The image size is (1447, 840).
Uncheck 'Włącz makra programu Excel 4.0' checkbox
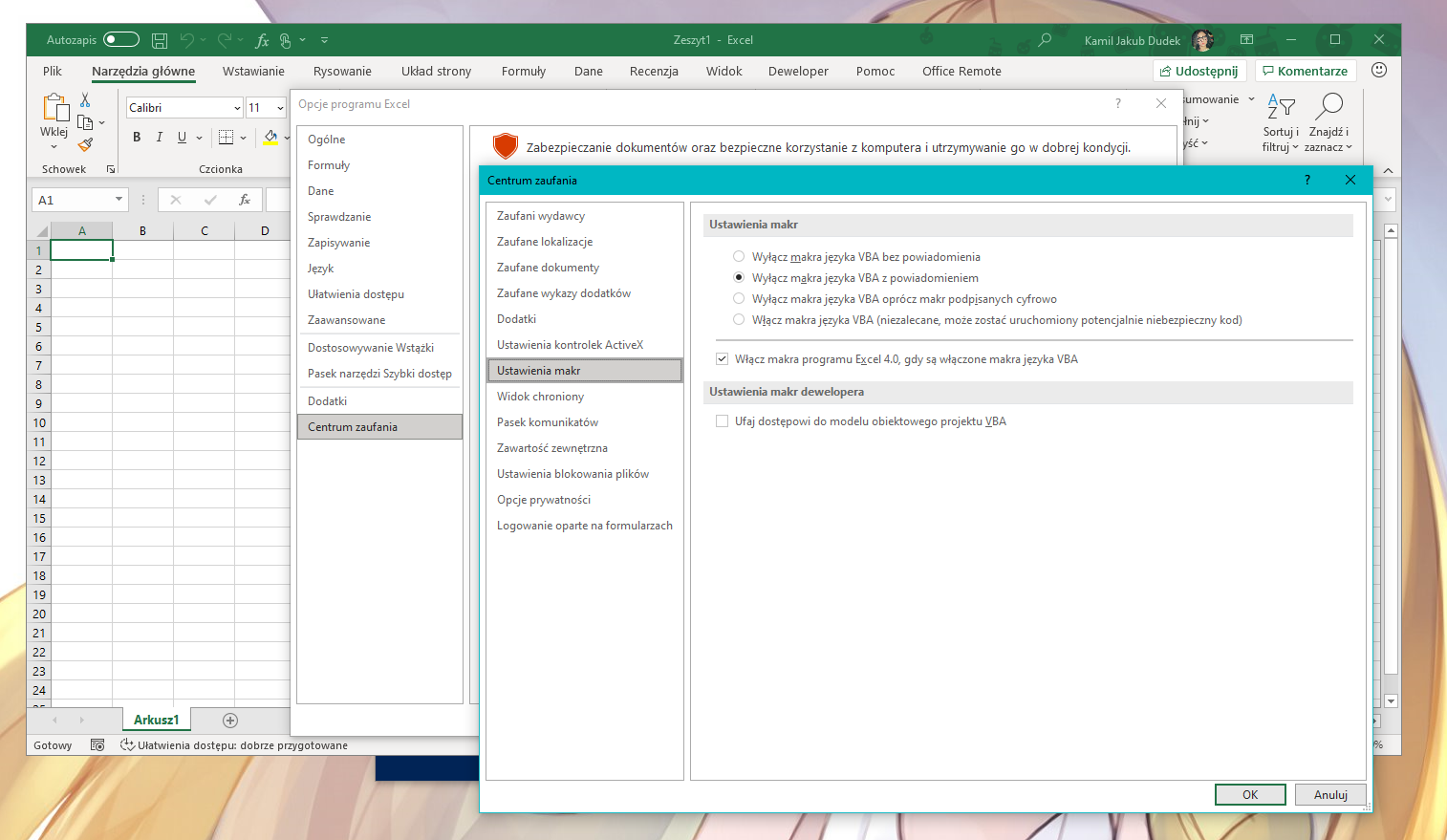pyautogui.click(x=723, y=359)
